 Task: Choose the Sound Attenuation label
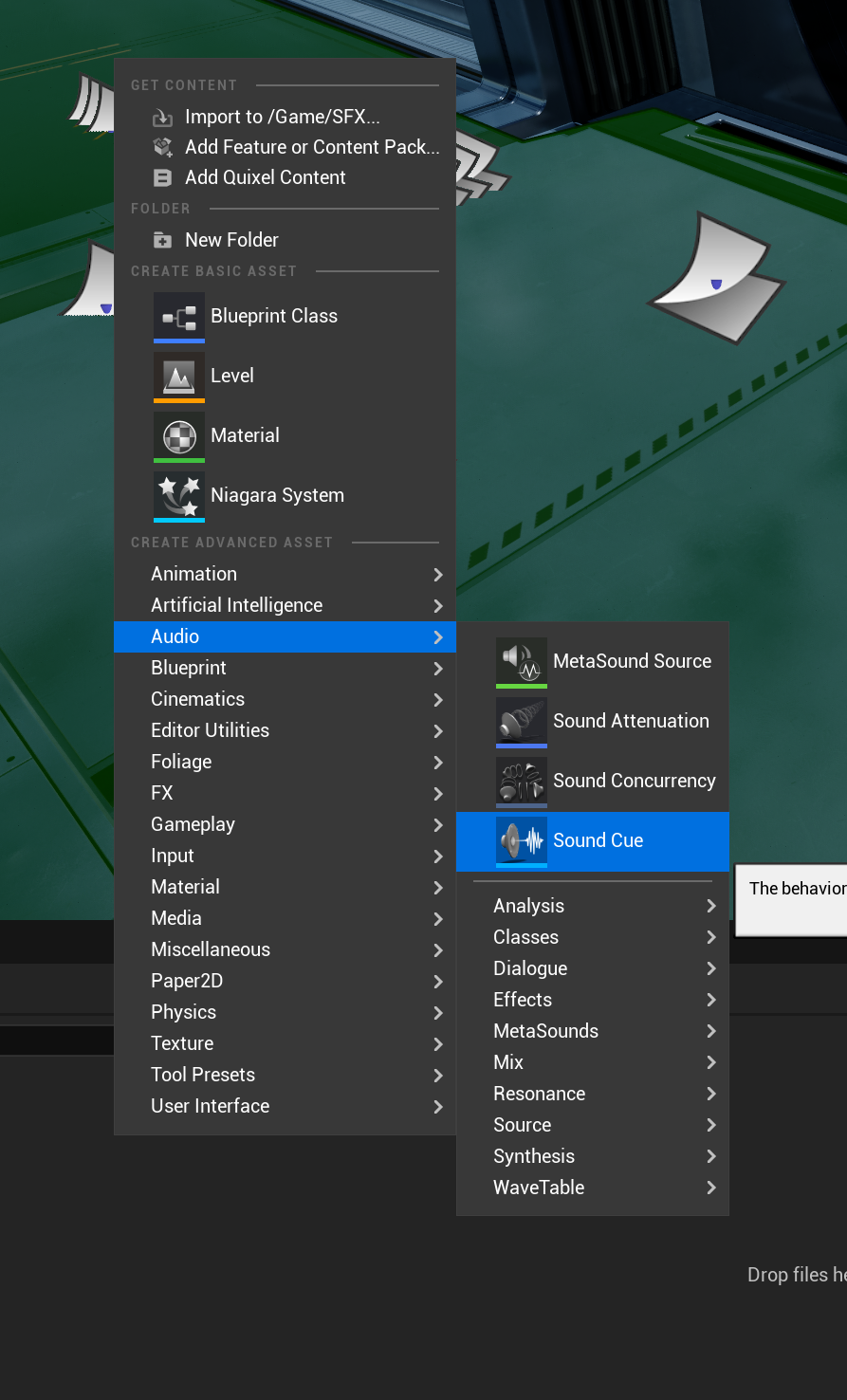(x=632, y=721)
